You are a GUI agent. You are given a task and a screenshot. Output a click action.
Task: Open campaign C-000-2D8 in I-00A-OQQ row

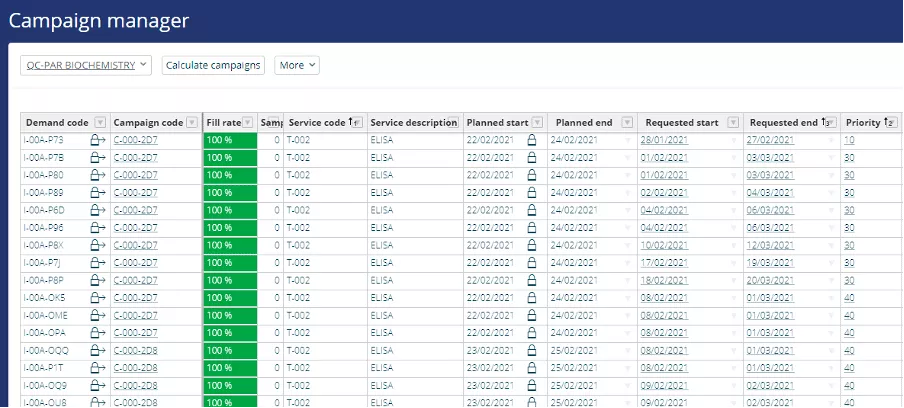(135, 351)
